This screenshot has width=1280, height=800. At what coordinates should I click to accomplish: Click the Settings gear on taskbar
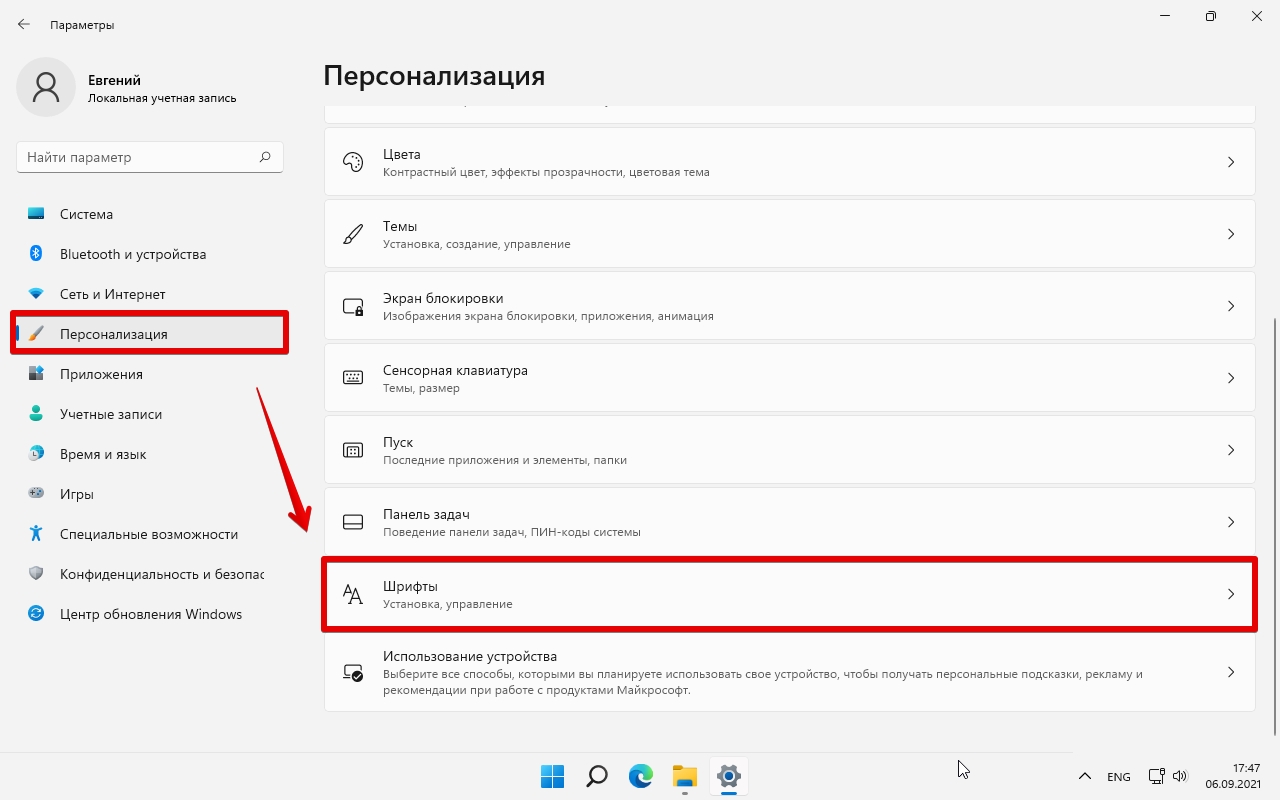(729, 776)
